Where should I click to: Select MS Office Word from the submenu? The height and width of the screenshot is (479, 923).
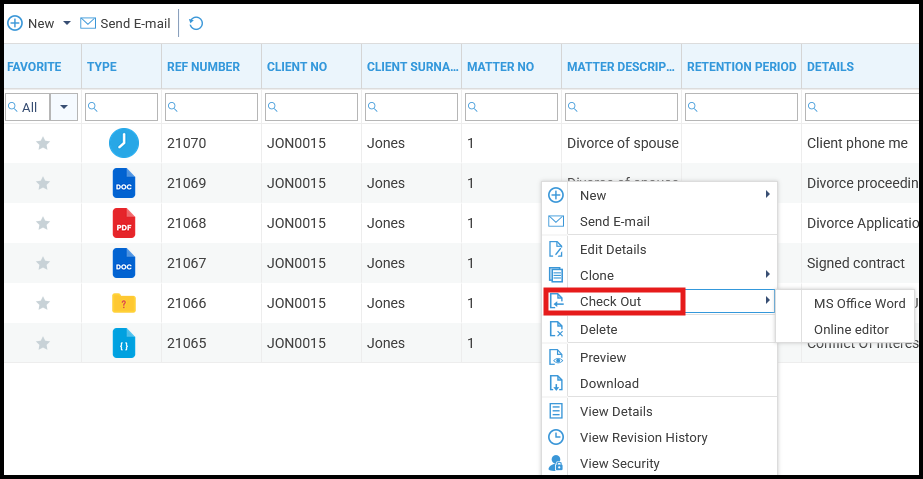(x=859, y=303)
